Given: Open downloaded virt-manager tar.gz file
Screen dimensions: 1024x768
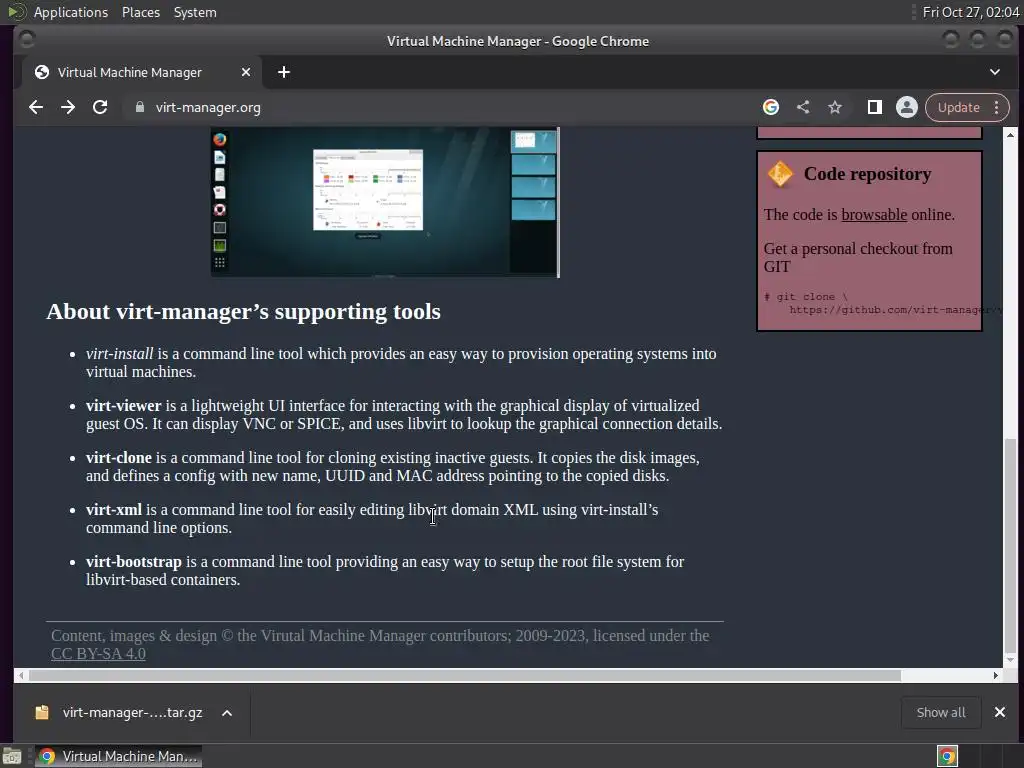Looking at the screenshot, I should click(132, 712).
